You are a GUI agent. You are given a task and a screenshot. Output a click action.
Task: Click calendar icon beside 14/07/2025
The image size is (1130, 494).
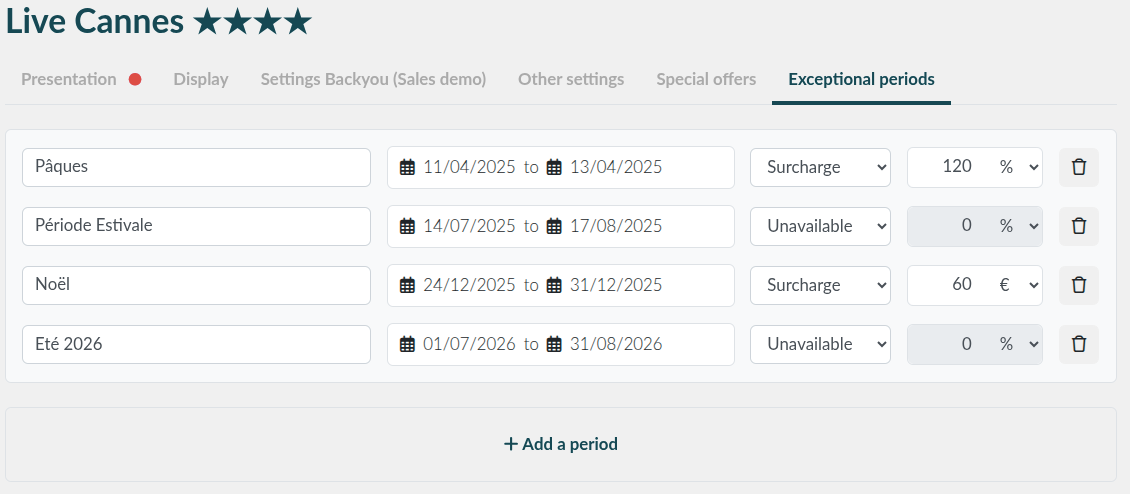click(x=407, y=226)
